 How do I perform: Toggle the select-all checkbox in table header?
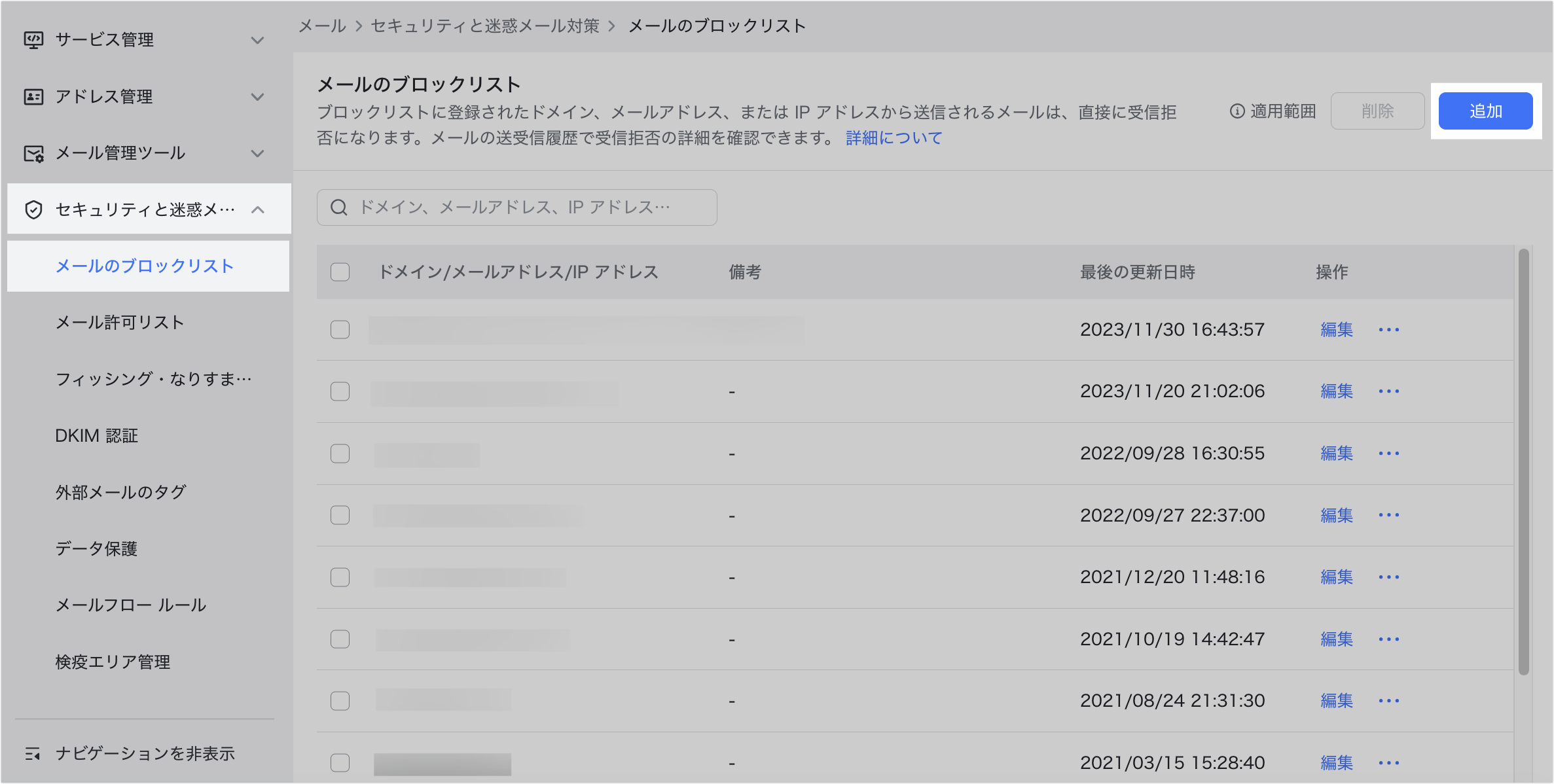340,272
